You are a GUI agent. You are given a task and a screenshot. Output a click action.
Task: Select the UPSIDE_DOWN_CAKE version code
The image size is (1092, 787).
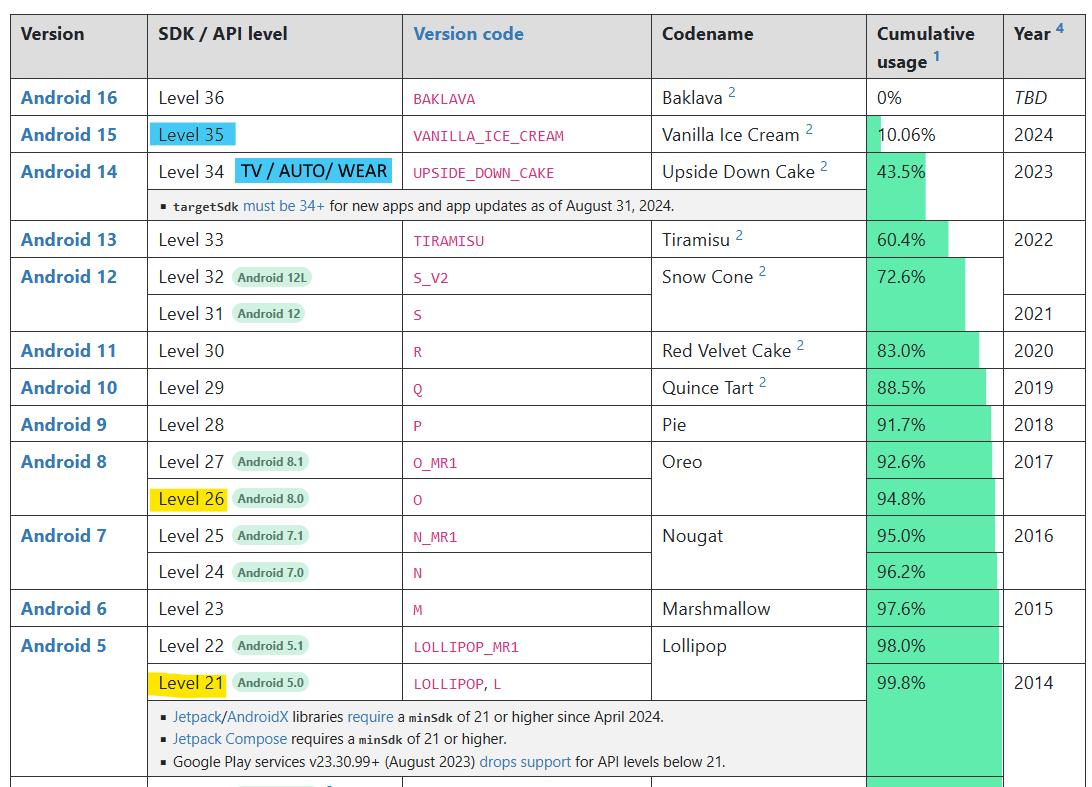[x=483, y=173]
